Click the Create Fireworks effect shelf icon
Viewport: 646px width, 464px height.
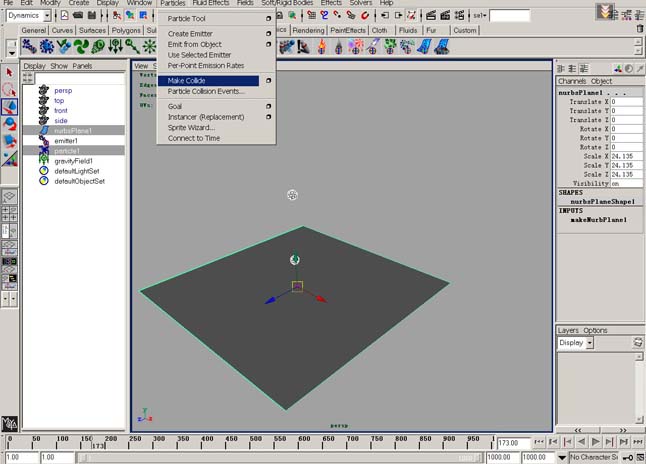tap(356, 47)
